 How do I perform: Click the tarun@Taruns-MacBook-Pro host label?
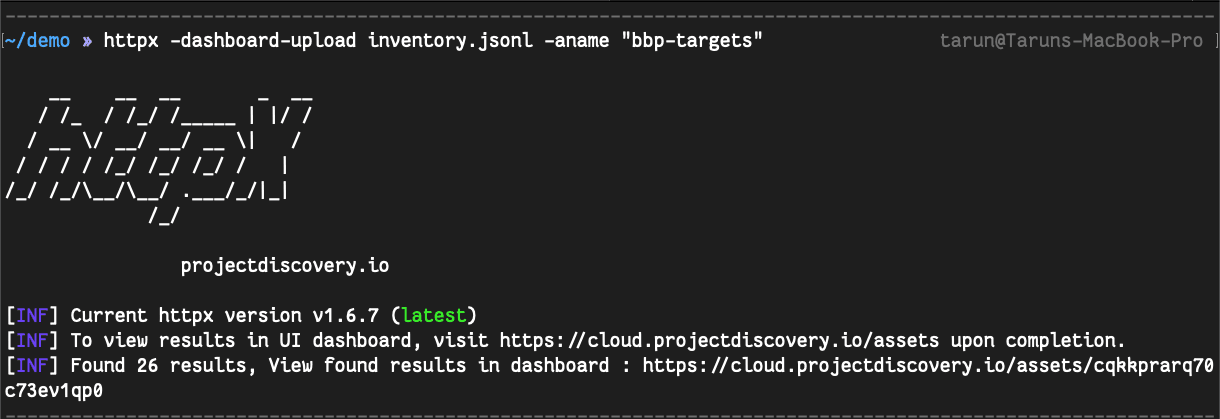coord(1072,41)
